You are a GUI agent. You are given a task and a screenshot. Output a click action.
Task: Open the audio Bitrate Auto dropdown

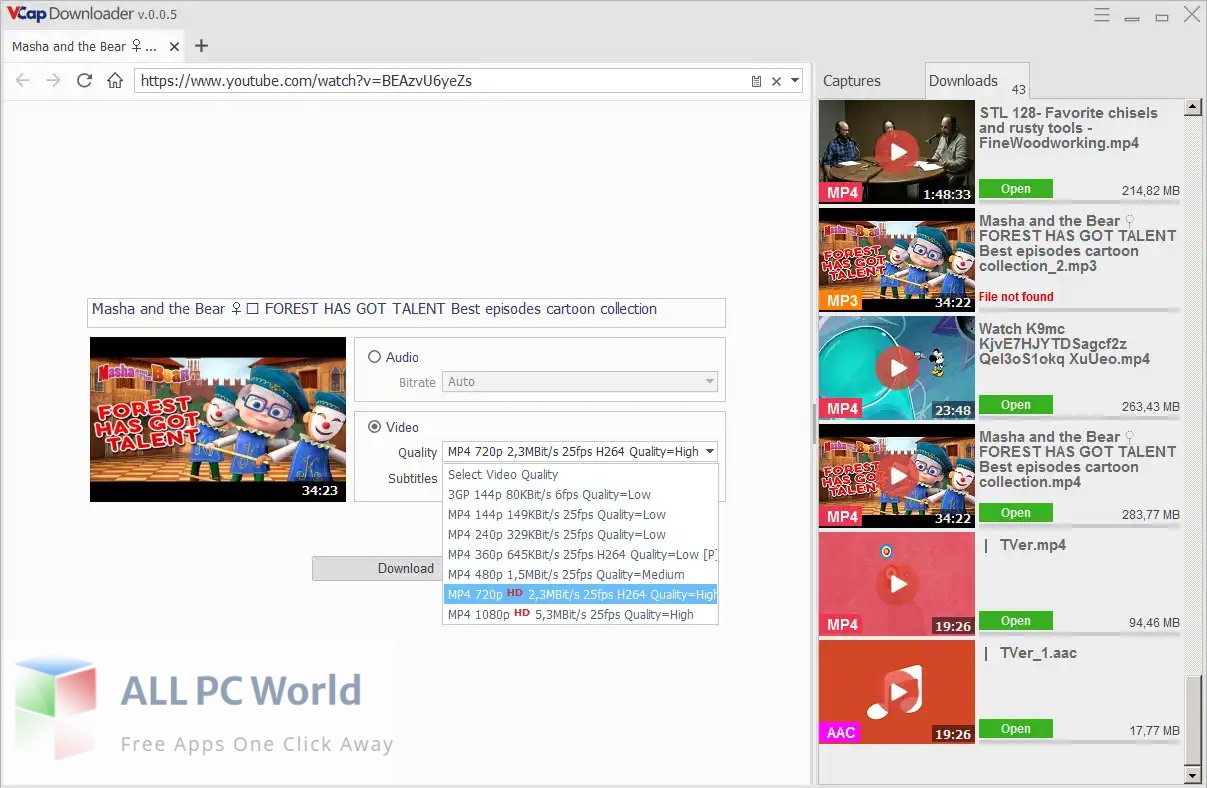coord(580,381)
